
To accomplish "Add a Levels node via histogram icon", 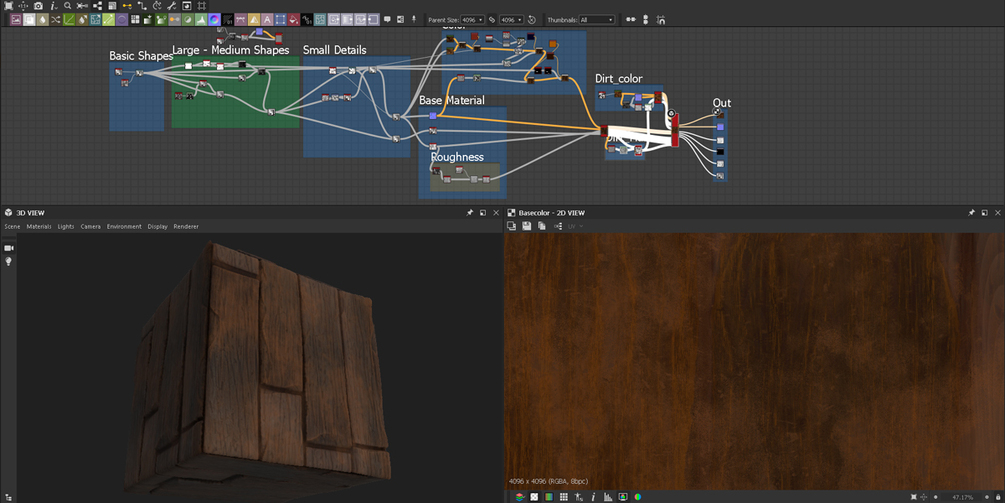I will (x=201, y=20).
